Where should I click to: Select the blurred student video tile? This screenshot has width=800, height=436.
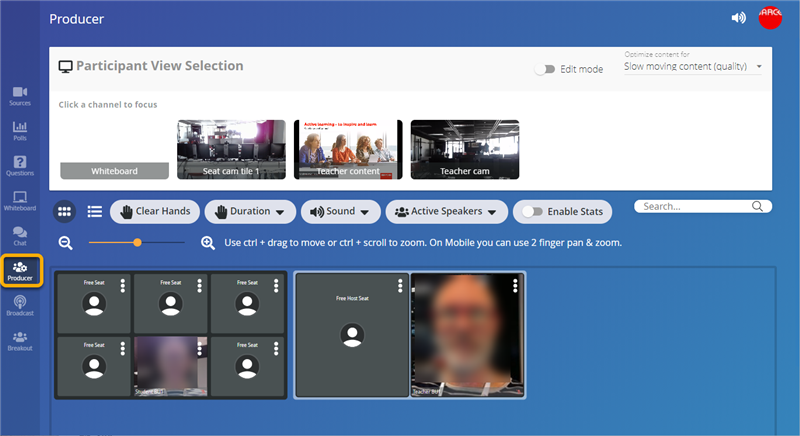pyautogui.click(x=170, y=366)
